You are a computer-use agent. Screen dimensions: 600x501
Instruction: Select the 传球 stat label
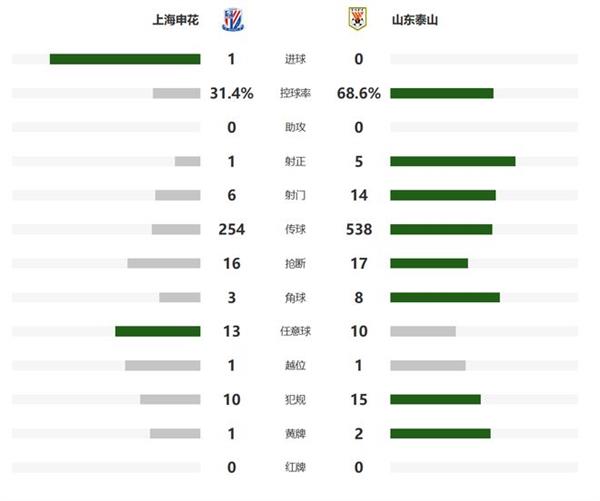point(295,229)
